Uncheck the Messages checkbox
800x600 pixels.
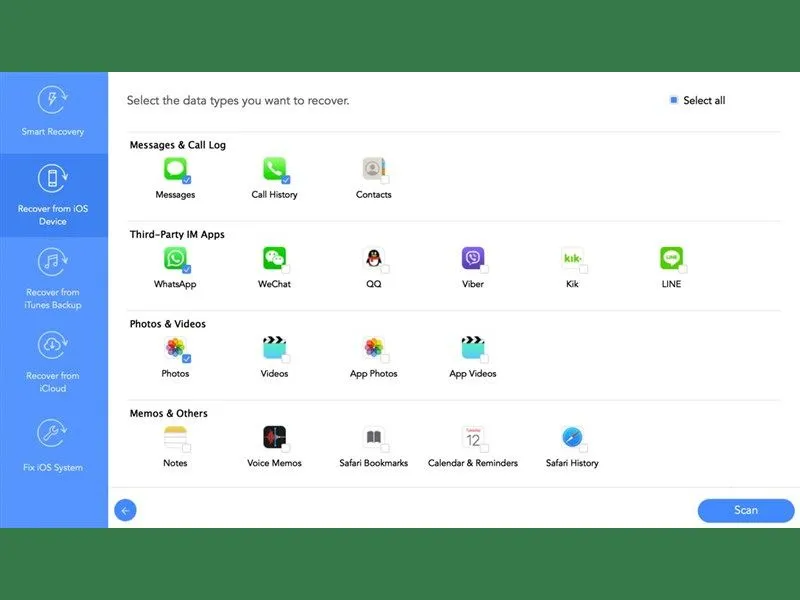point(187,180)
